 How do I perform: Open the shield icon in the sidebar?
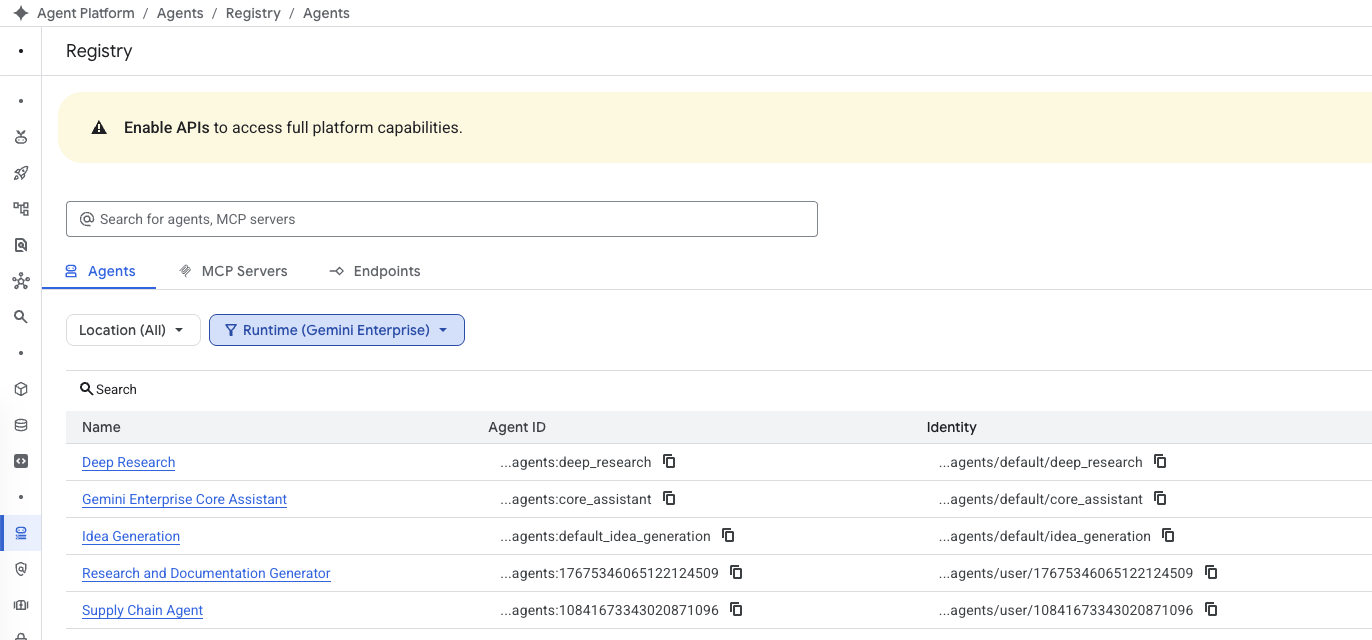point(21,569)
